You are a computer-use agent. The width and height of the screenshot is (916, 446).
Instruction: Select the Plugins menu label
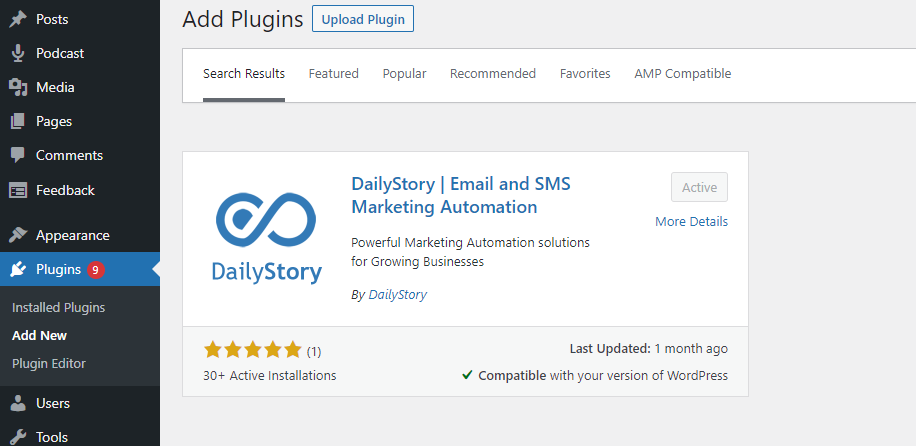(58, 269)
